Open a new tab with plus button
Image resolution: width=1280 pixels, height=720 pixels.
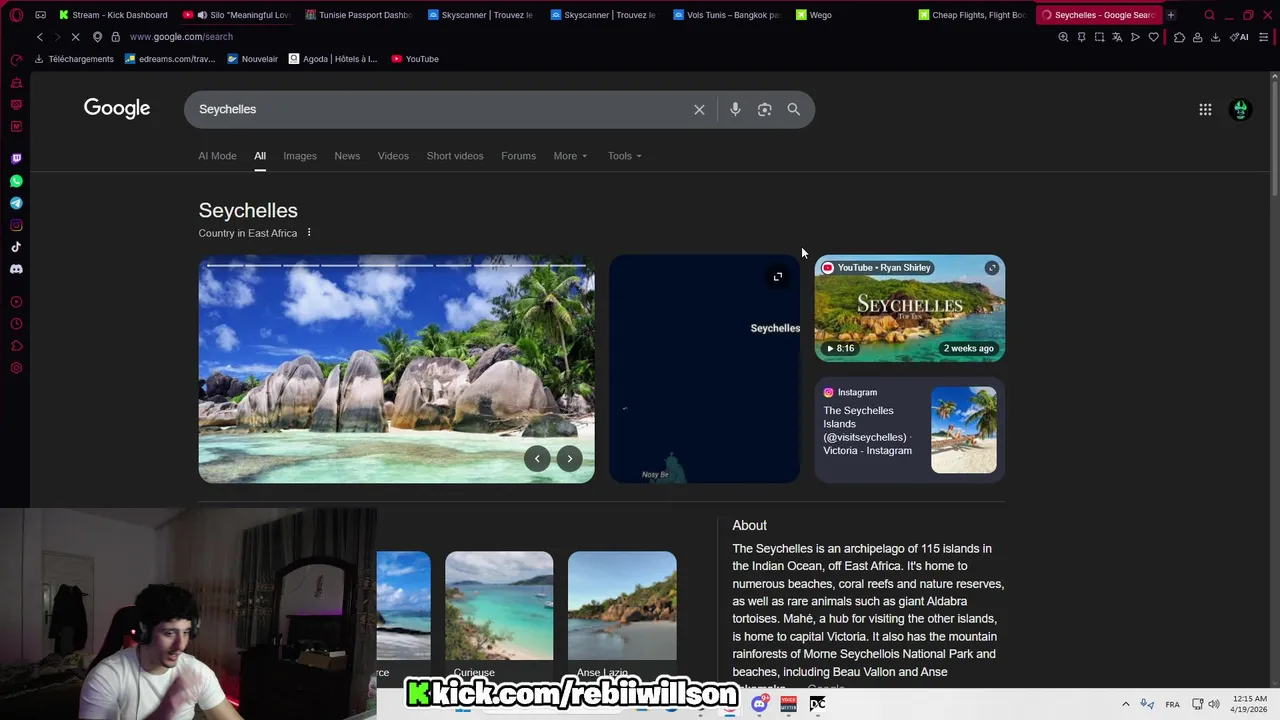pos(1171,15)
